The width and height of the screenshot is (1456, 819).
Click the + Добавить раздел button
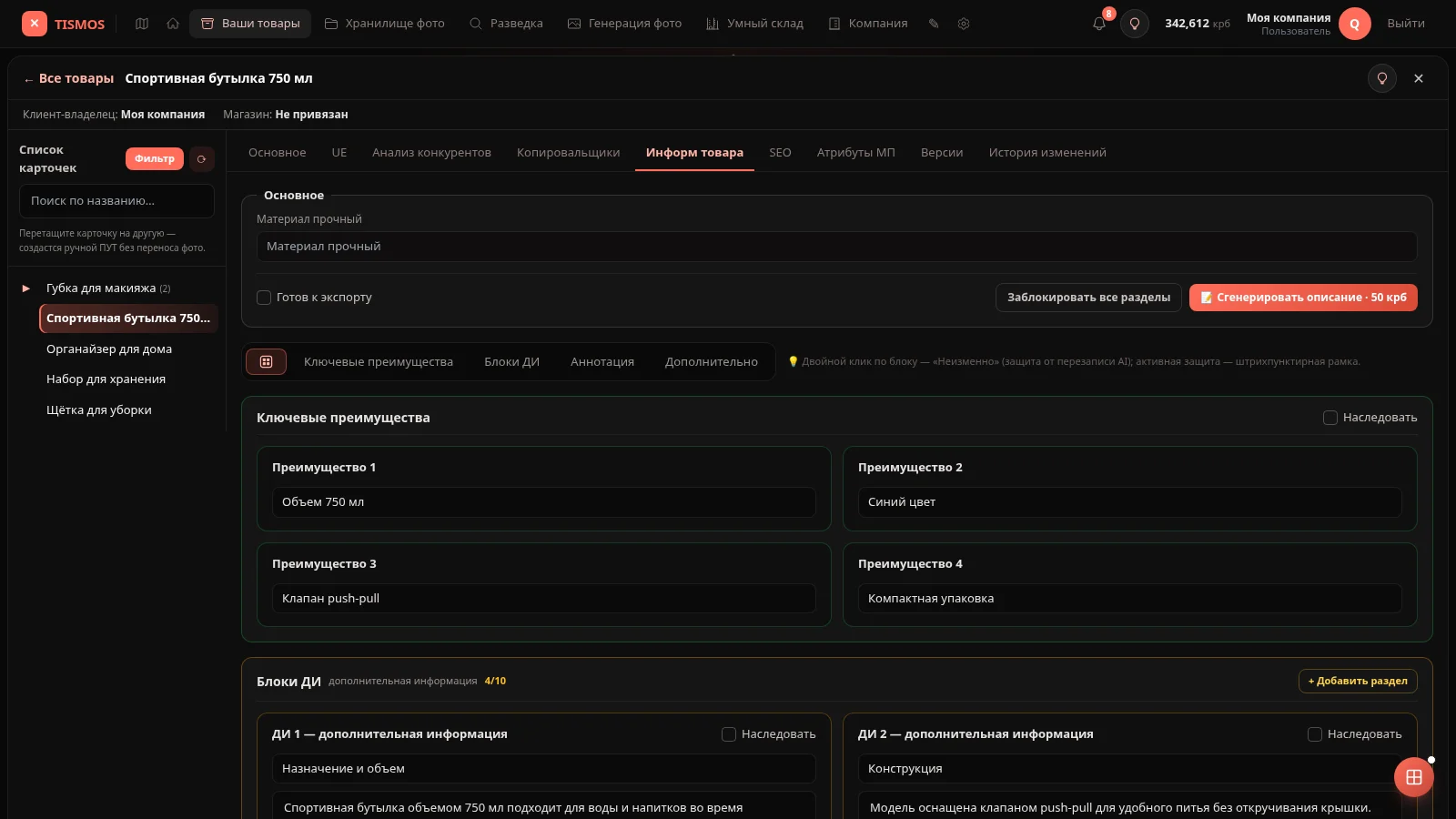(1358, 681)
